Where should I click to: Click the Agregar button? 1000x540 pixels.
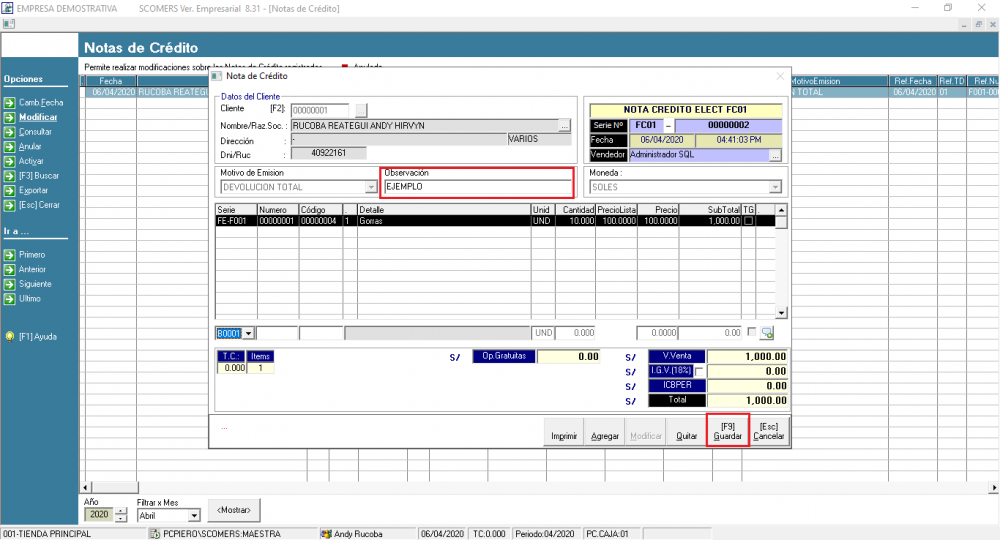click(x=605, y=430)
